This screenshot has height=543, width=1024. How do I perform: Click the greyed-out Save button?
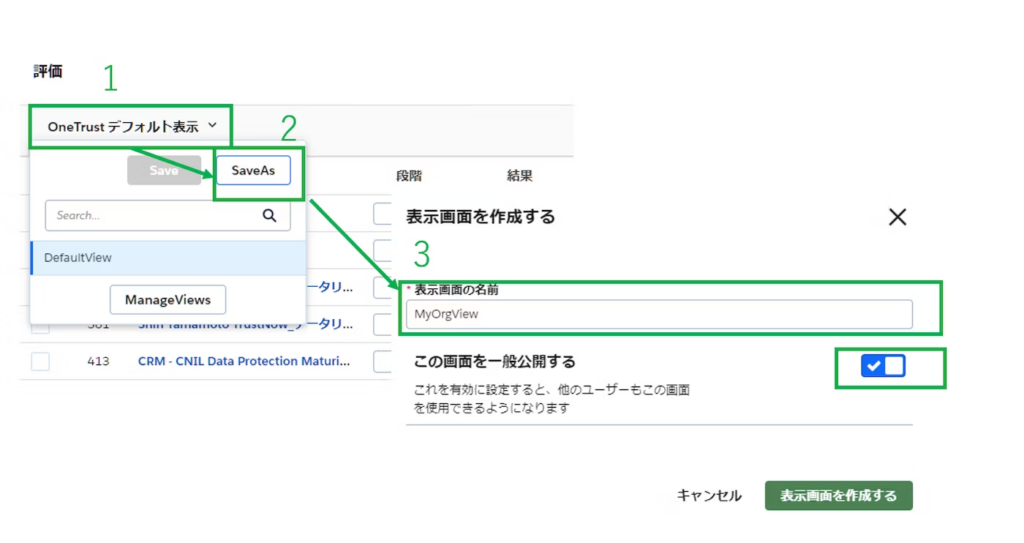coord(164,171)
